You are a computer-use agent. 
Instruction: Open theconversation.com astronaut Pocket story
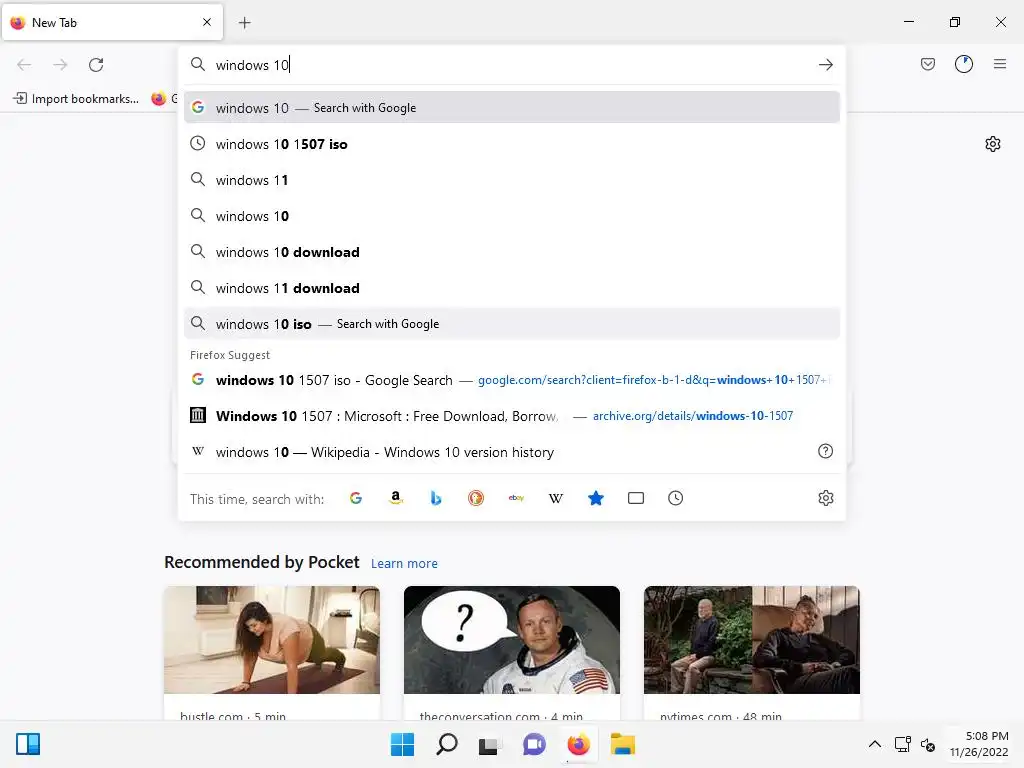[x=512, y=640]
